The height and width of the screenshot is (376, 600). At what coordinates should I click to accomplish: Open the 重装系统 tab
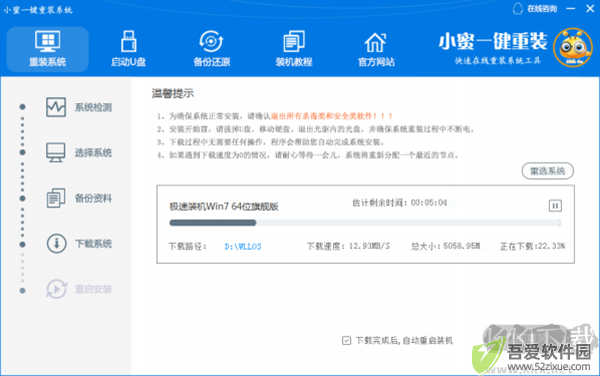(x=47, y=49)
